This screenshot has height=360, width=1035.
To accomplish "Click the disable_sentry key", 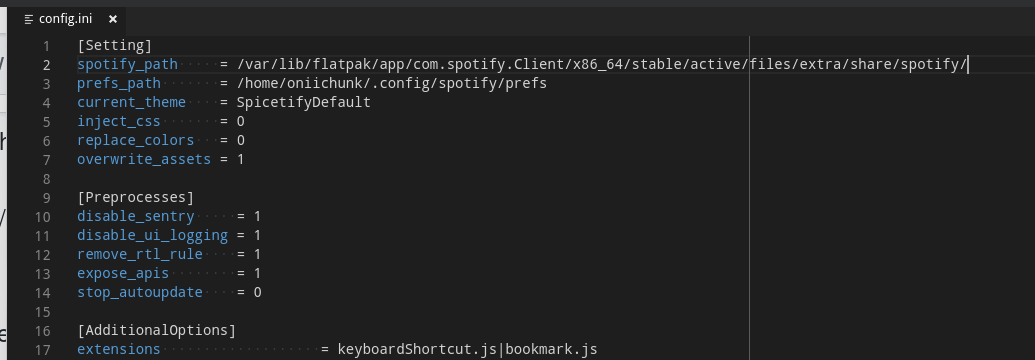I will [x=135, y=217].
